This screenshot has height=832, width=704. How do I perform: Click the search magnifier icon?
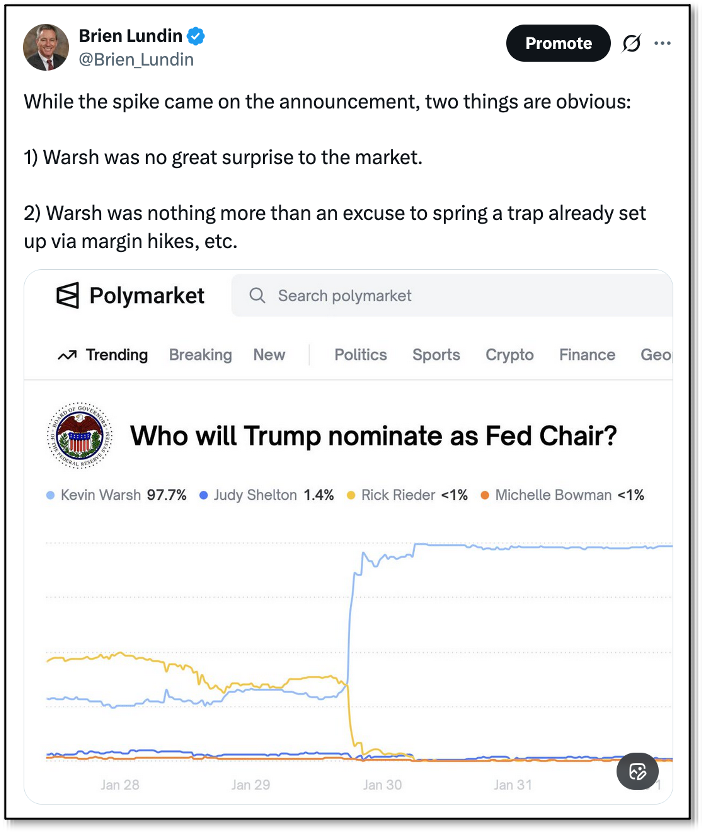[x=257, y=295]
